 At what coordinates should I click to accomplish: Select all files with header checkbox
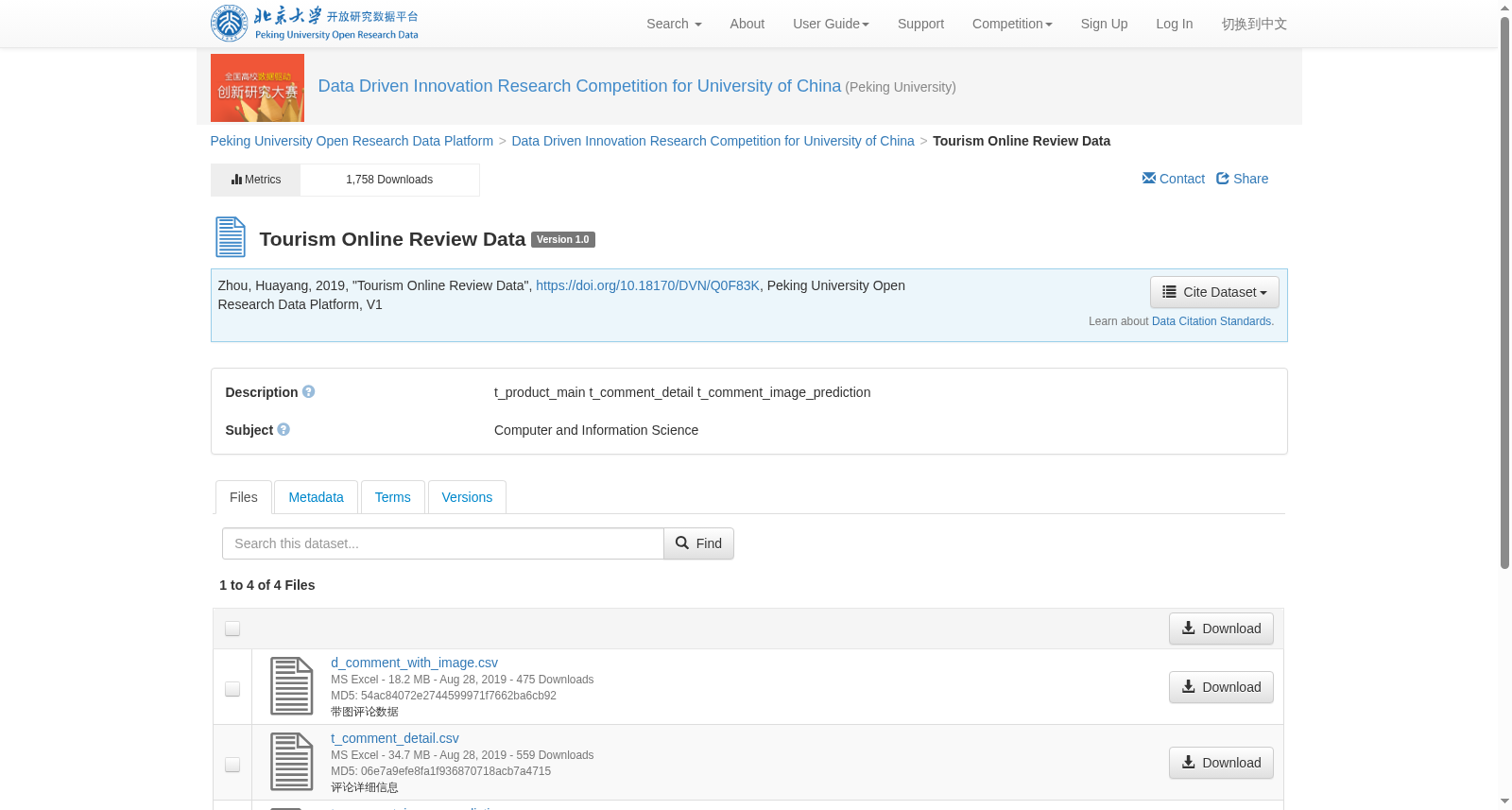tap(232, 629)
